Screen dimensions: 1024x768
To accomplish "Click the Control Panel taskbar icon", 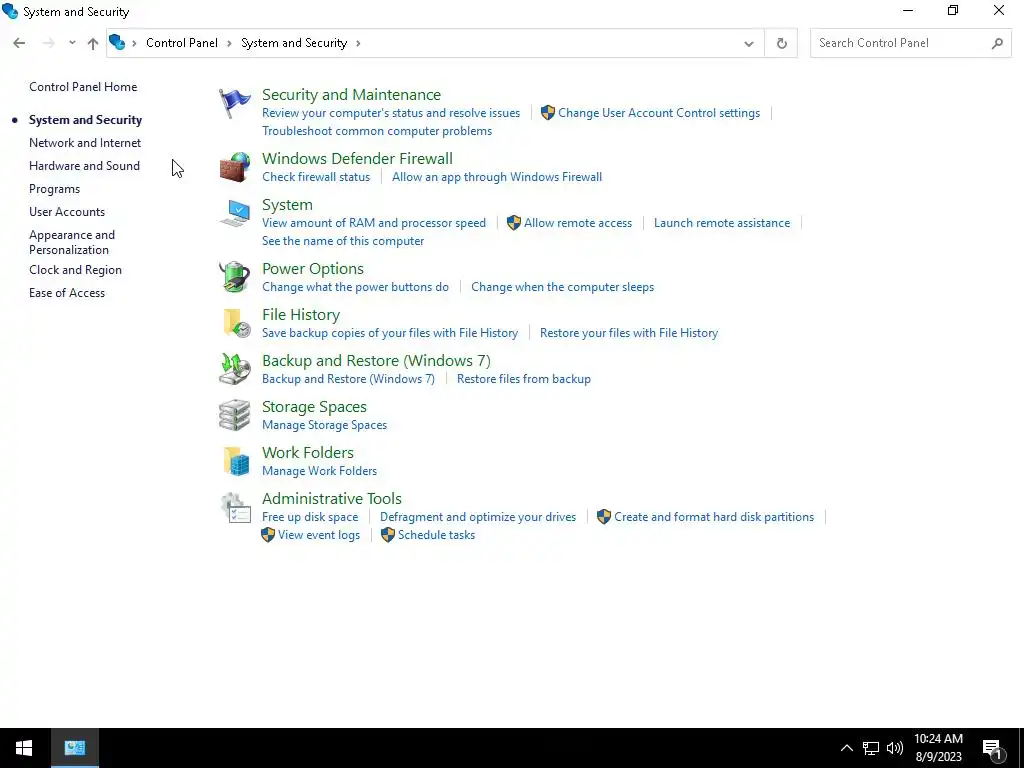I will click(75, 748).
